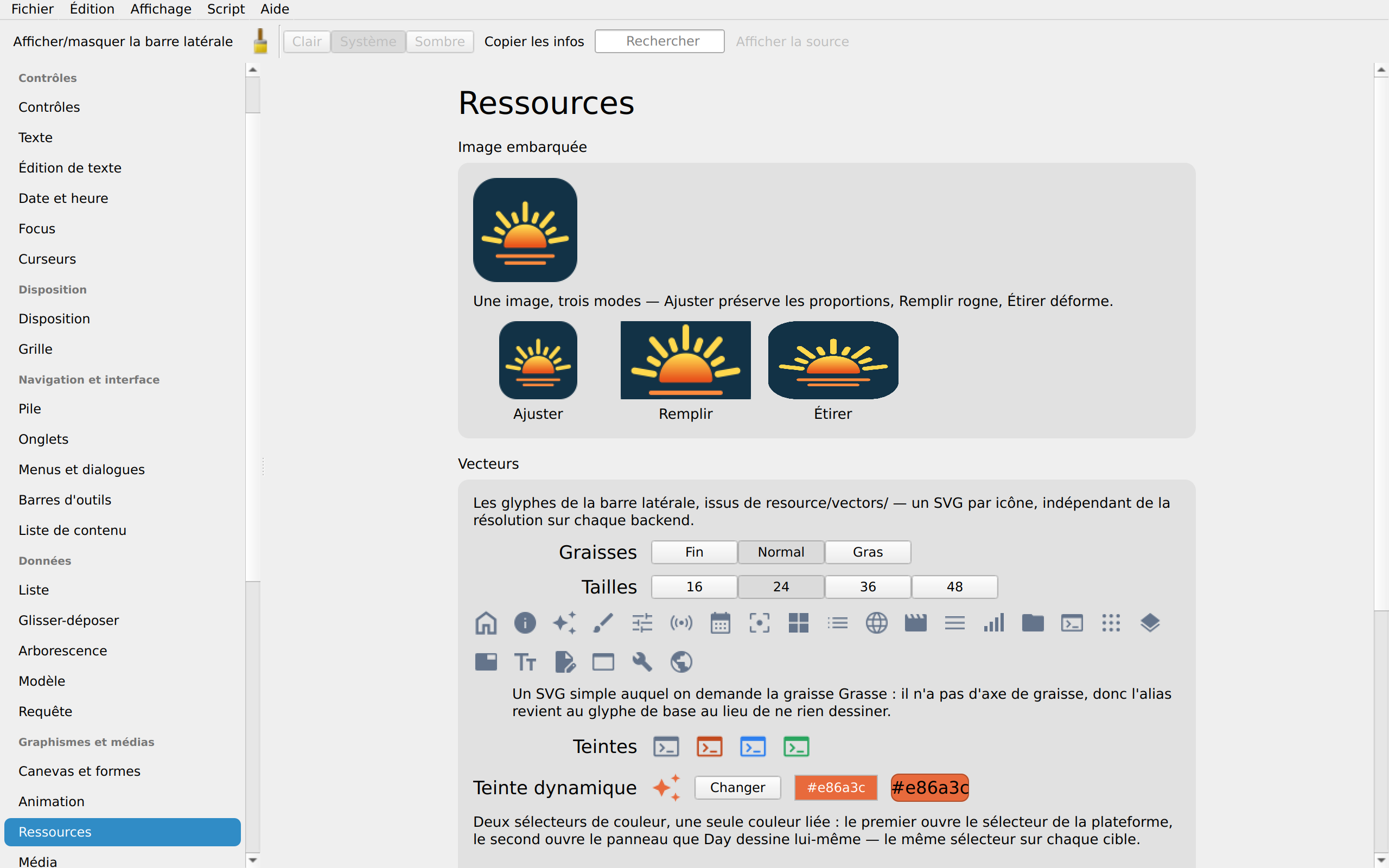Click the window frame glyph
1389x868 pixels.
[x=603, y=662]
